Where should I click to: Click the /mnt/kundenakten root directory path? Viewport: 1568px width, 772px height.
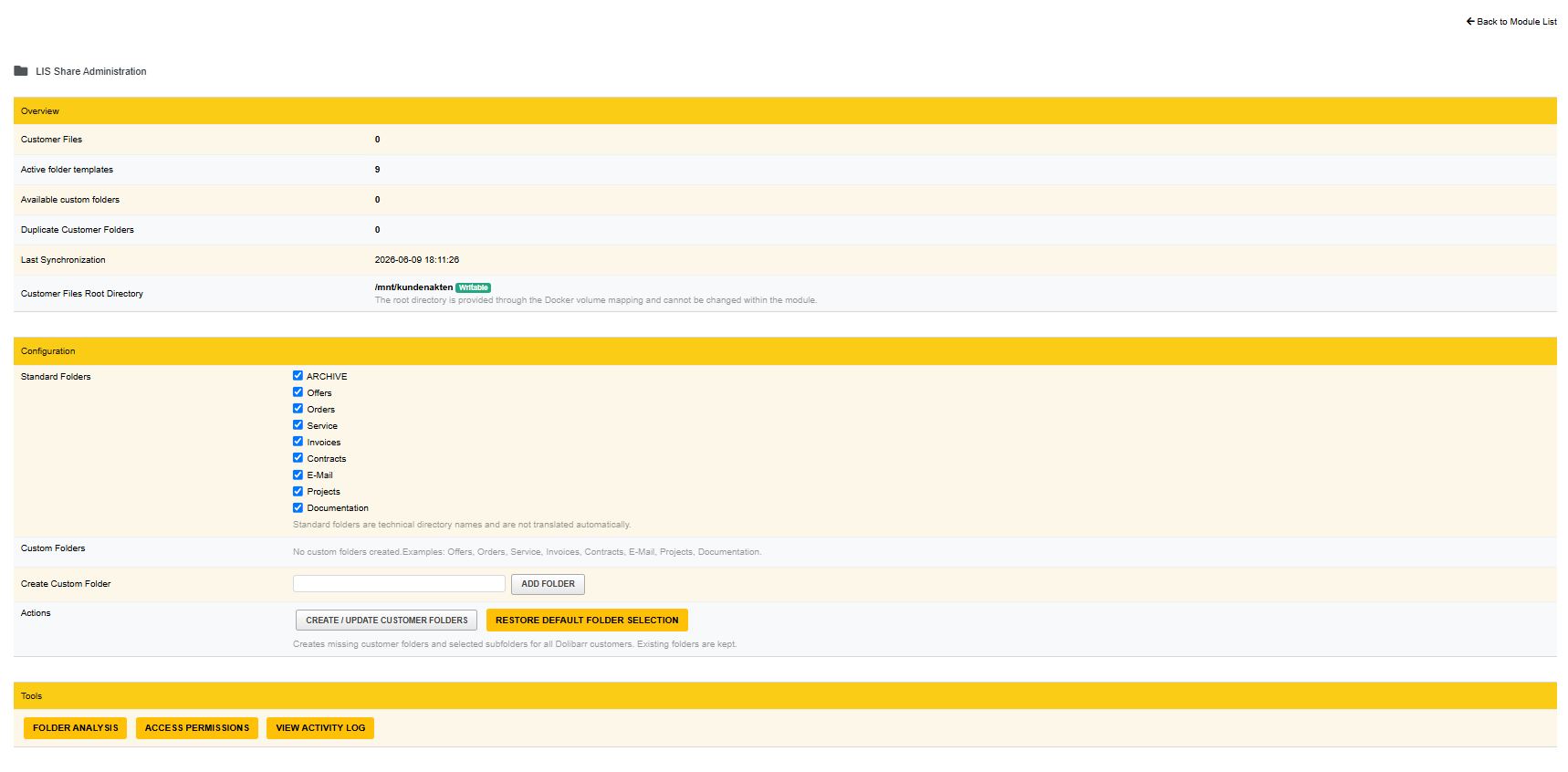pyautogui.click(x=413, y=287)
